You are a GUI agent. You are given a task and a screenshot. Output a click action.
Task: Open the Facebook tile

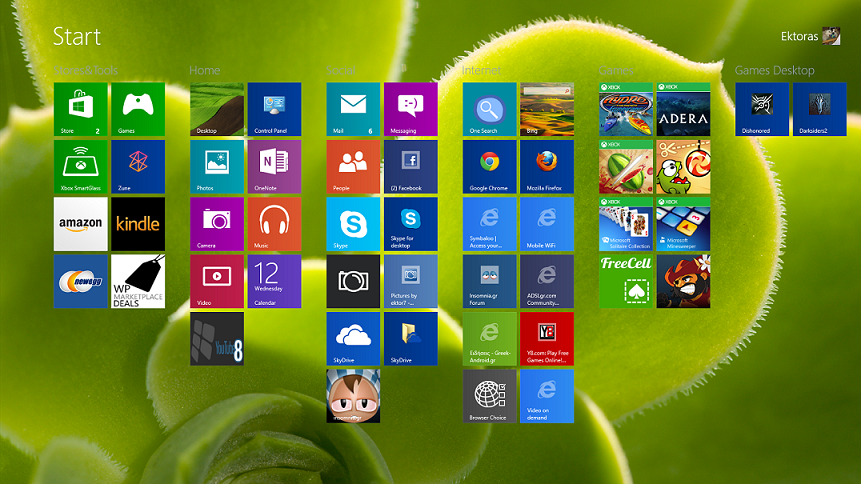pyautogui.click(x=411, y=166)
